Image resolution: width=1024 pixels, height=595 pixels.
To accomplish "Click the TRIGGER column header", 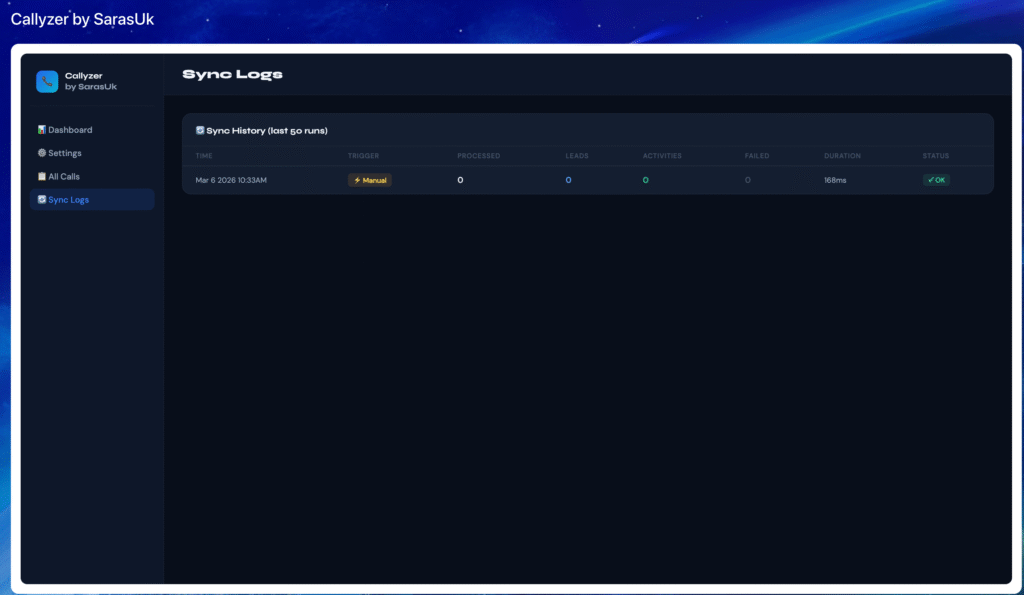I will 363,156.
